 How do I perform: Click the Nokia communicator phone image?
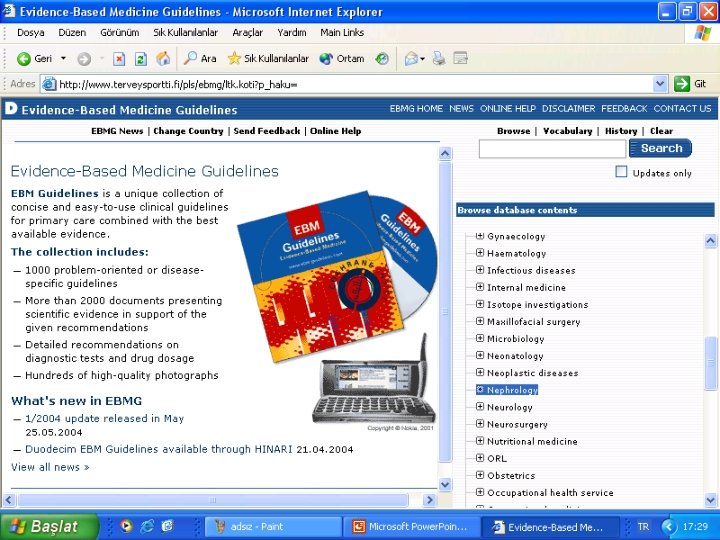pyautogui.click(x=374, y=379)
